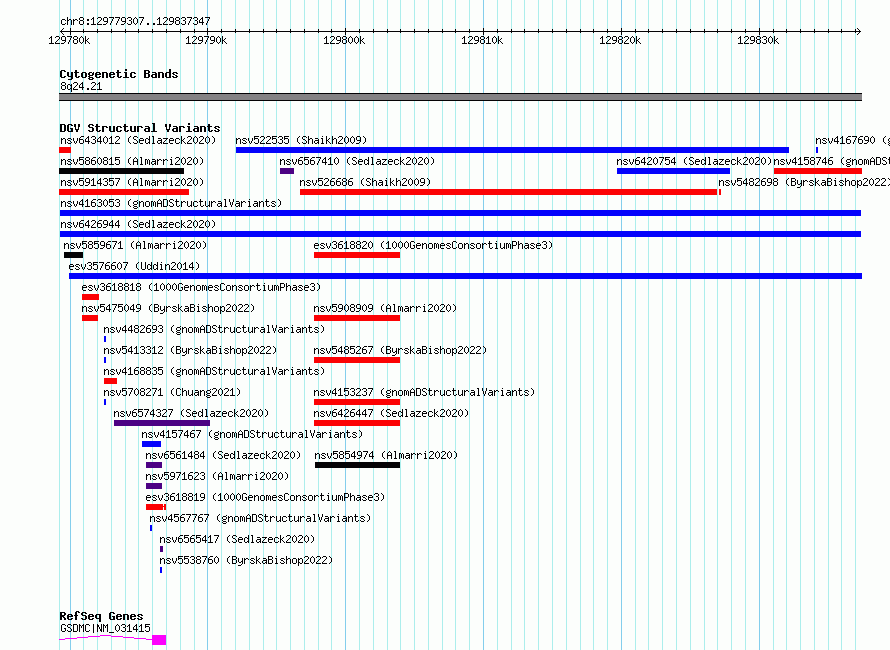890x650 pixels.
Task: Select esv3618820 (1000GenomesConsortiumPhase3) label
Action: tap(433, 245)
